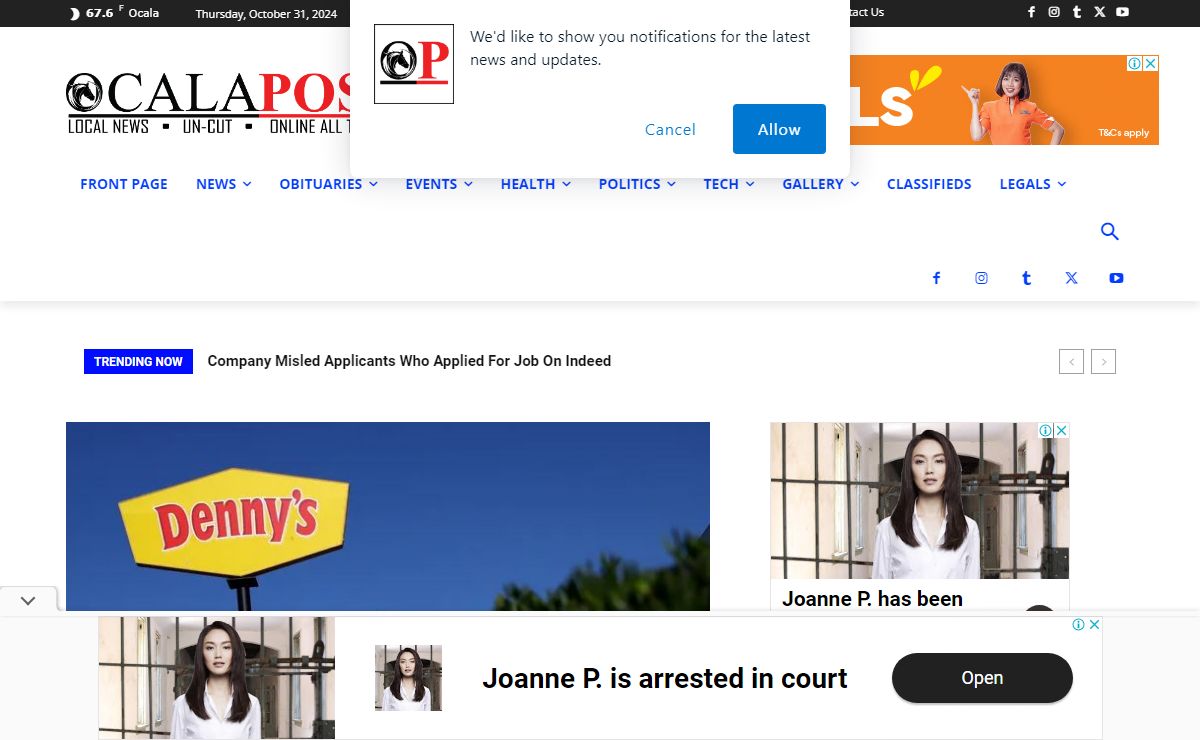Open the sidebar Joanne P. ad image
The height and width of the screenshot is (740, 1200).
[920, 500]
